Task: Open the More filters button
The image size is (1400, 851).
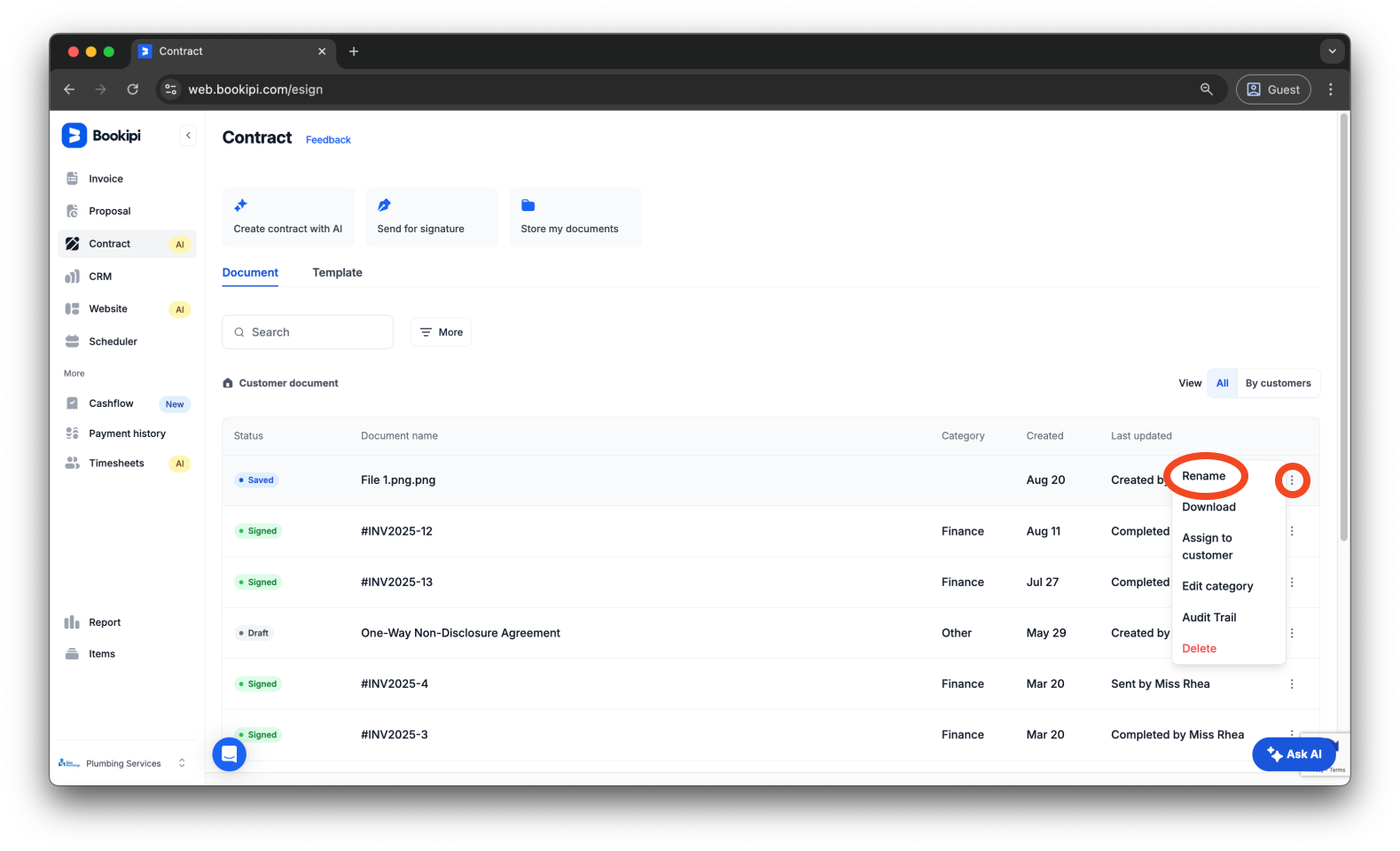Action: coord(441,332)
